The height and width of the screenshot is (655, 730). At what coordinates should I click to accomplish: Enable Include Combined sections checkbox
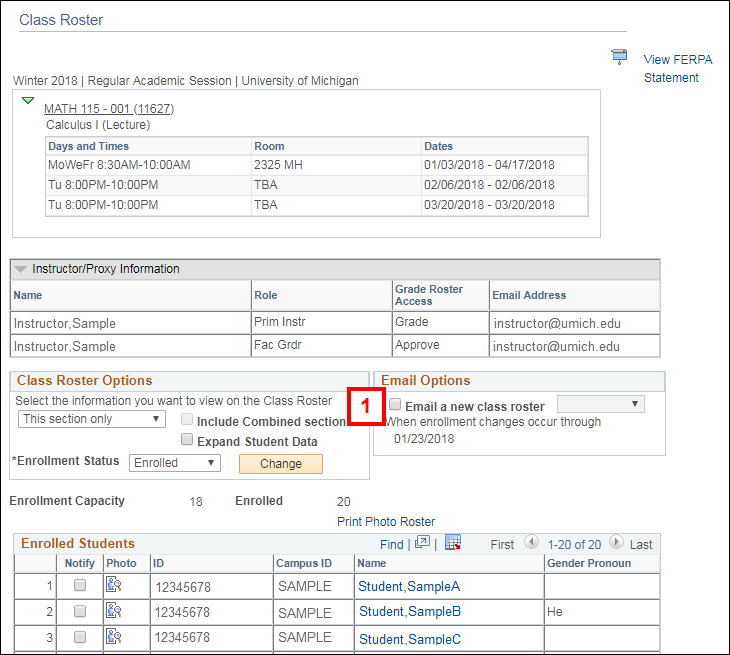click(187, 421)
